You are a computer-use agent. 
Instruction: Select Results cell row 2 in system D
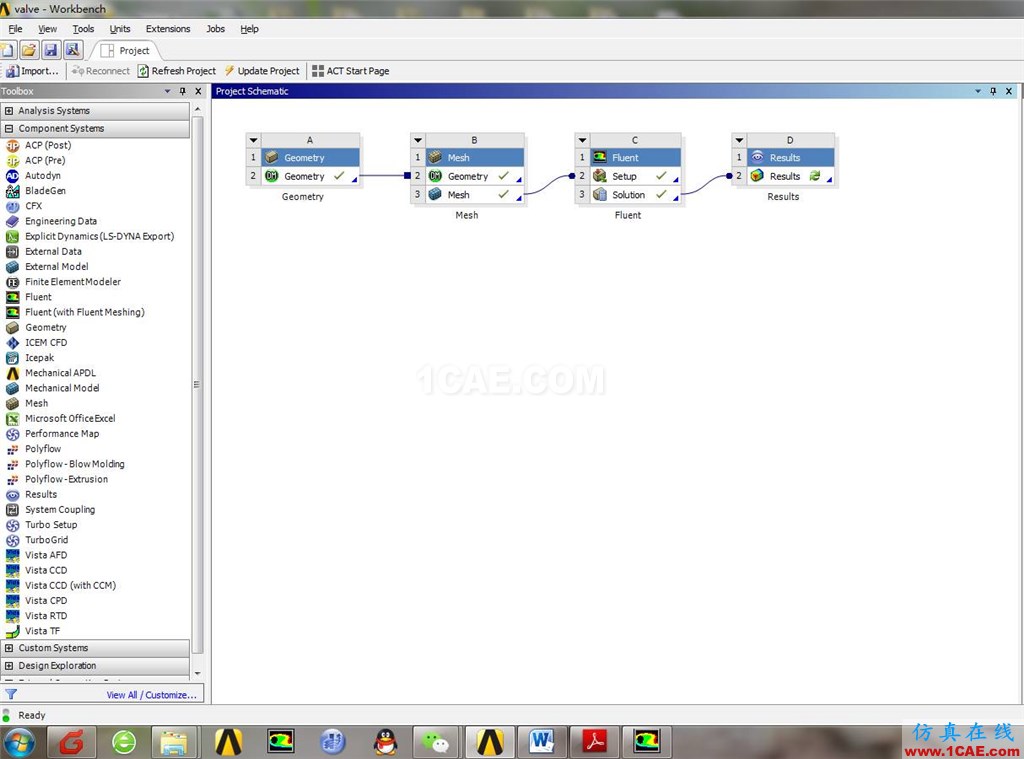point(791,176)
